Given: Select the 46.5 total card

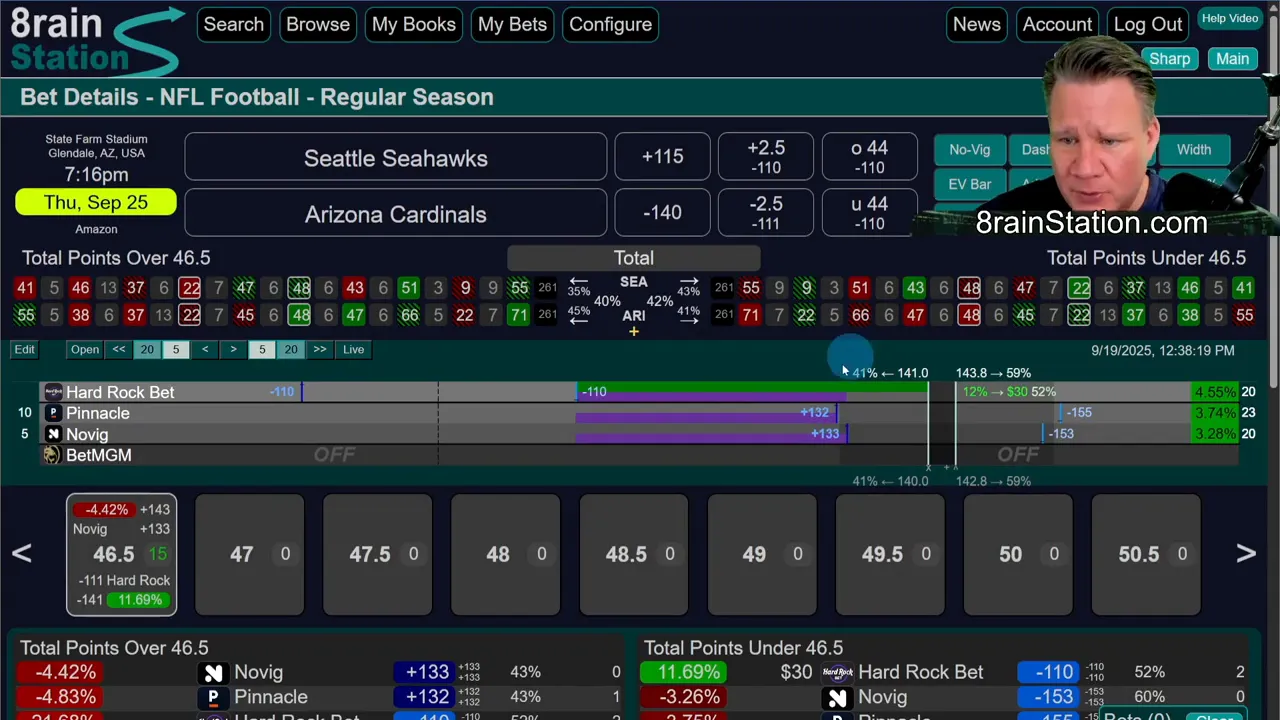Looking at the screenshot, I should coord(122,554).
